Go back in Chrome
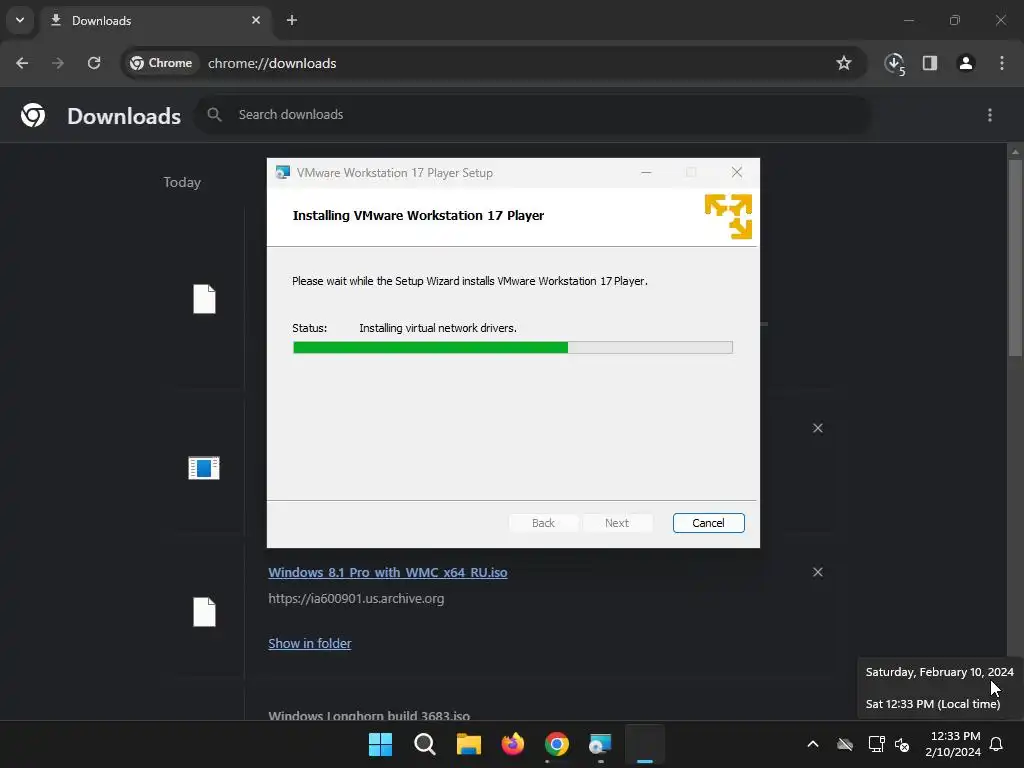1024x768 pixels. click(22, 63)
